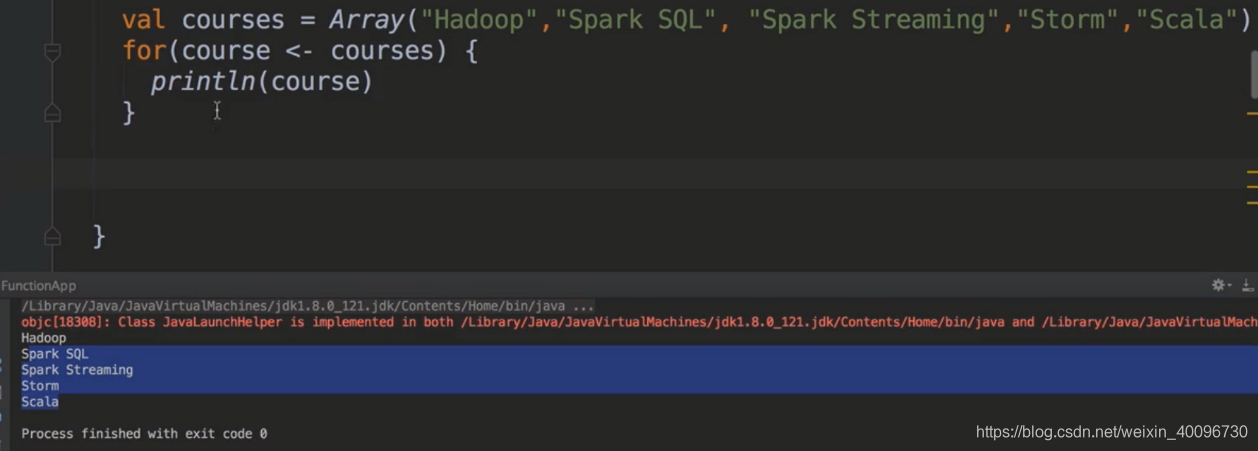
Task: Click the "Spark SQL" console output line
Action: (x=55, y=354)
